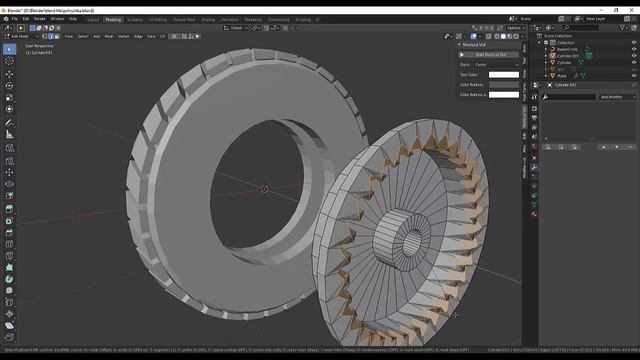
Task: Switch viewport to Material Preview shading
Action: (510, 36)
